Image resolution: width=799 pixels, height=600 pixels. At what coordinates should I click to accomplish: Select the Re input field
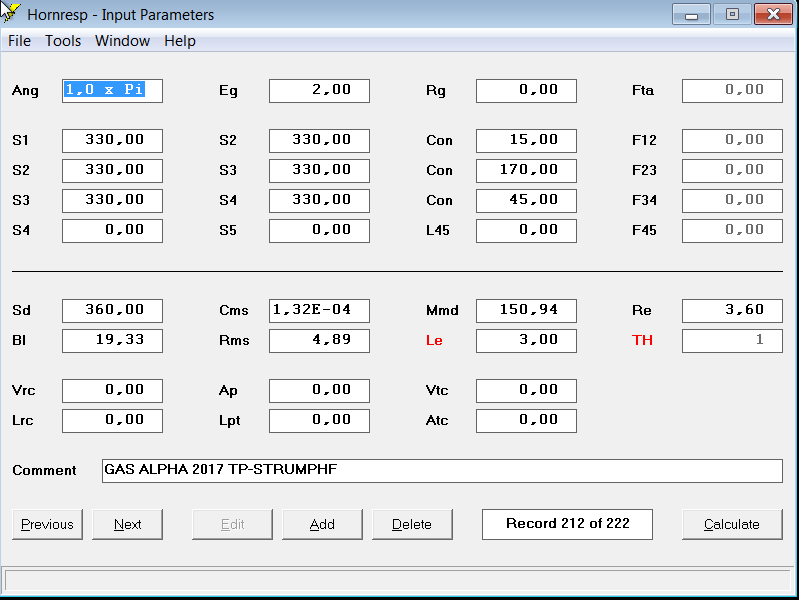(x=732, y=311)
